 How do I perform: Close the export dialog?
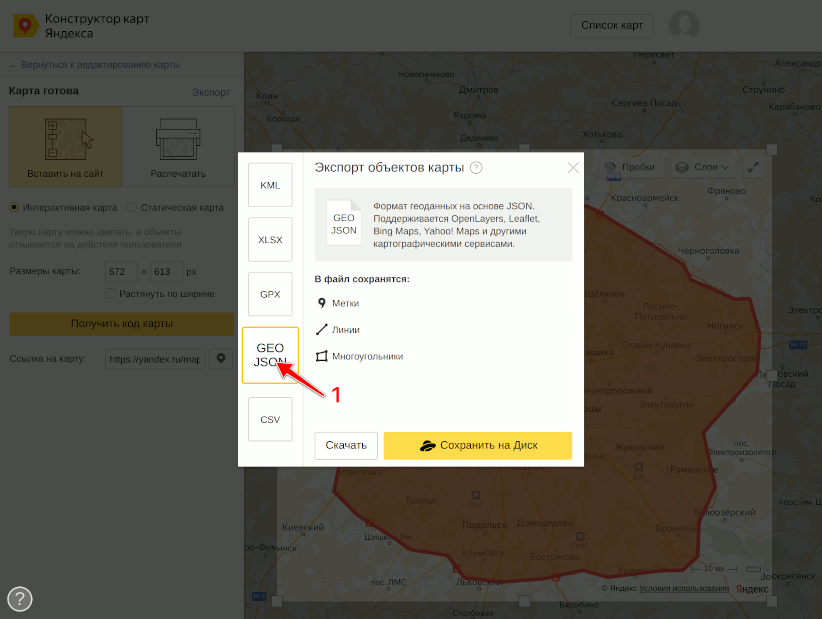point(573,168)
